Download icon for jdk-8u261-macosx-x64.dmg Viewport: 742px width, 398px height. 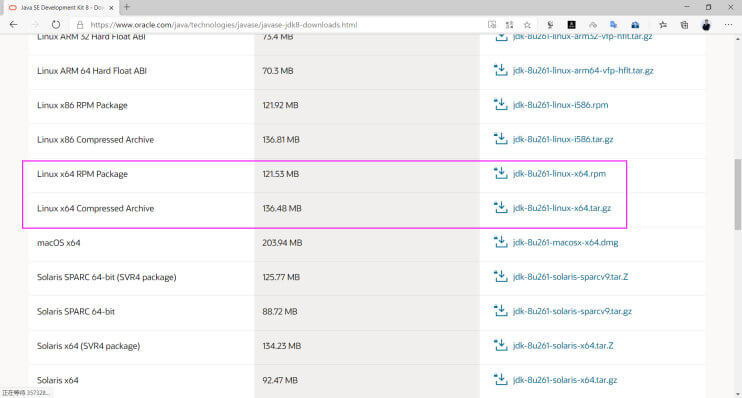[x=501, y=242]
